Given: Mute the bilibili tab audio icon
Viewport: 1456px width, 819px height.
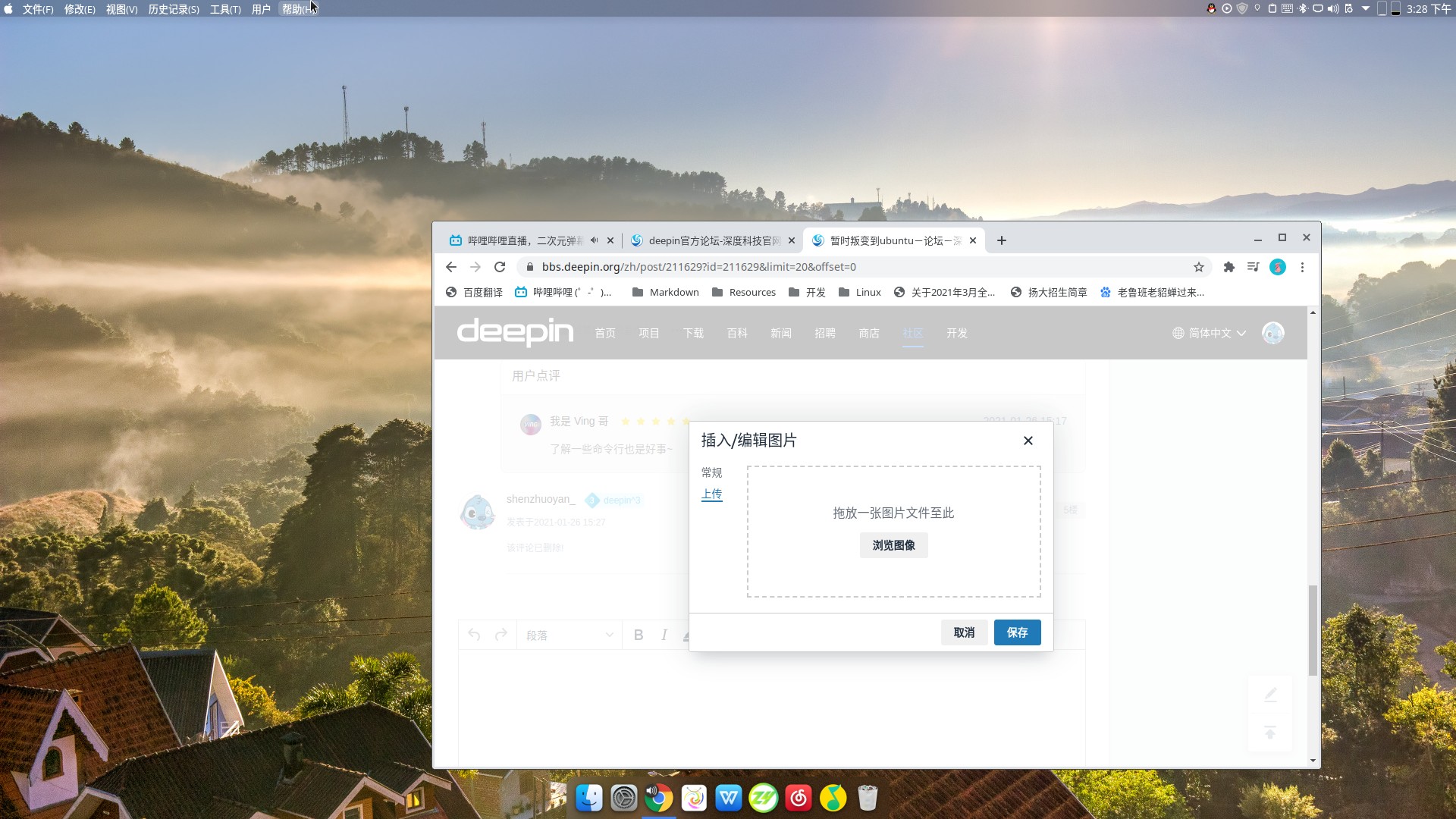Looking at the screenshot, I should (x=595, y=240).
